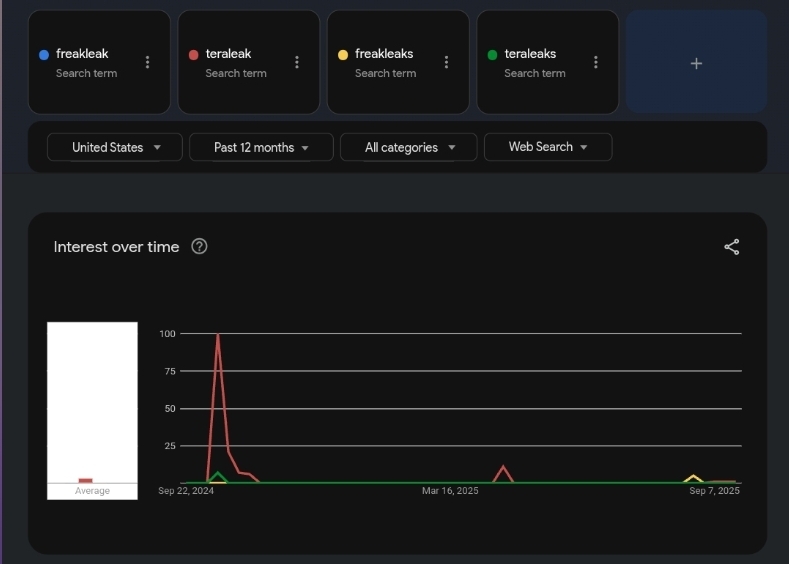Click the help question mark icon
This screenshot has height=564, width=789.
click(x=199, y=247)
